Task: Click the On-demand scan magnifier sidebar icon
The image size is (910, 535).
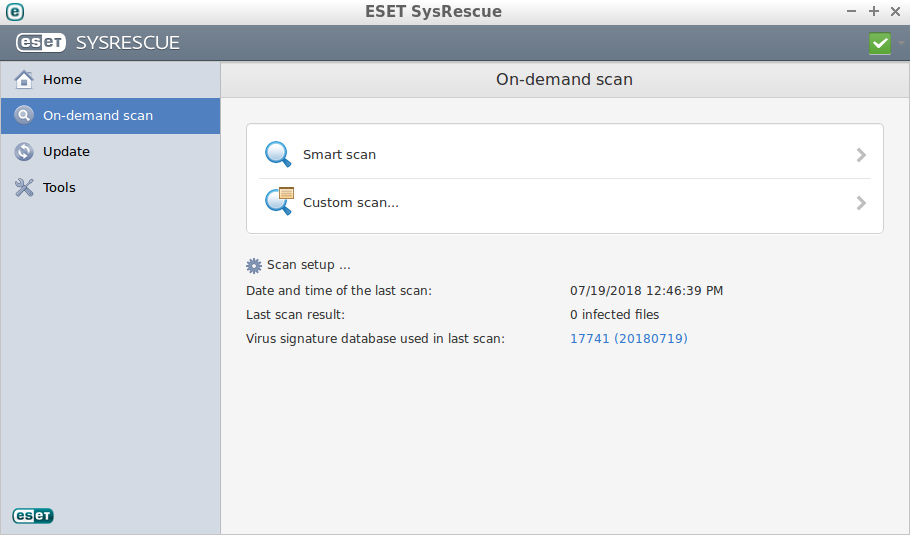Action: 24,115
